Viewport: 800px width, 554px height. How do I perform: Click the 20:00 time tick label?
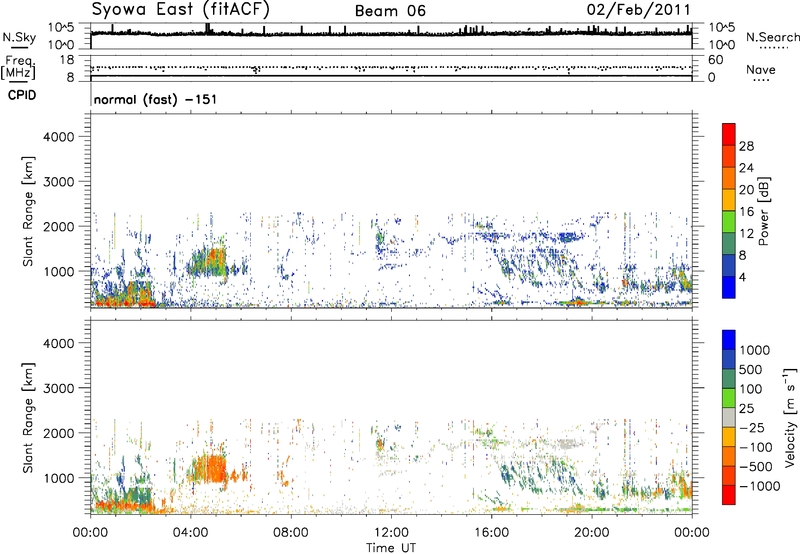(591, 533)
